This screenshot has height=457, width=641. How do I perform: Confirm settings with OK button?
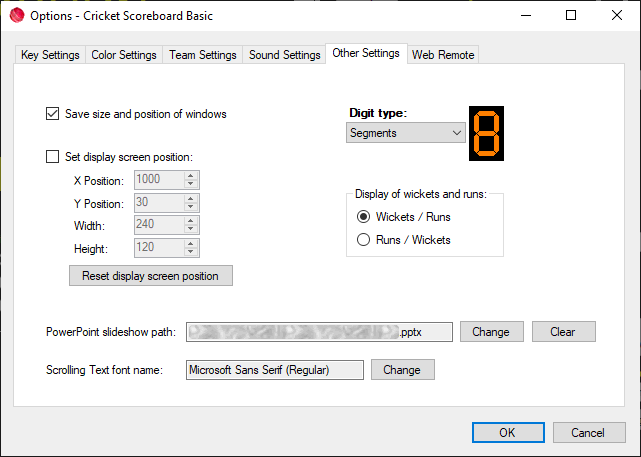pos(507,433)
